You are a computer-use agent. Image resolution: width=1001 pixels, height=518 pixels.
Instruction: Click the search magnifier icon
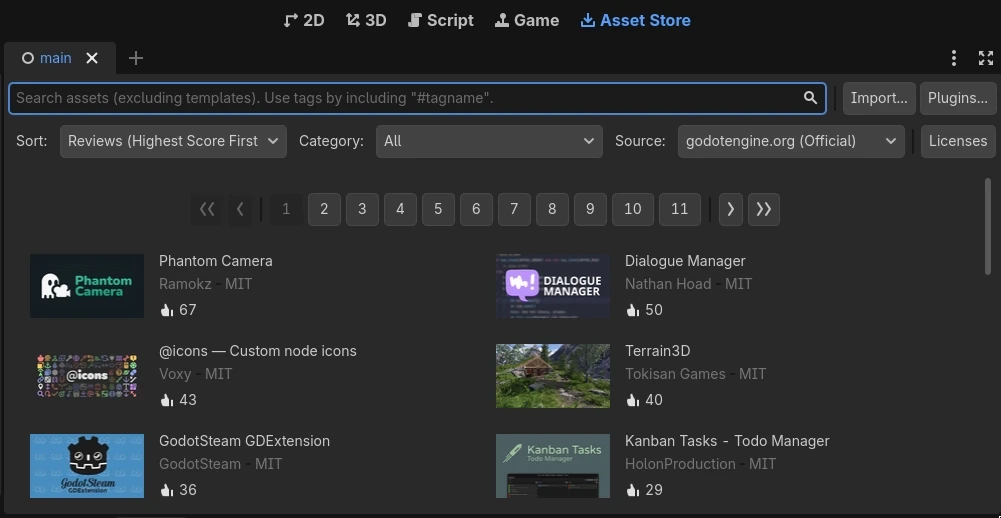810,98
